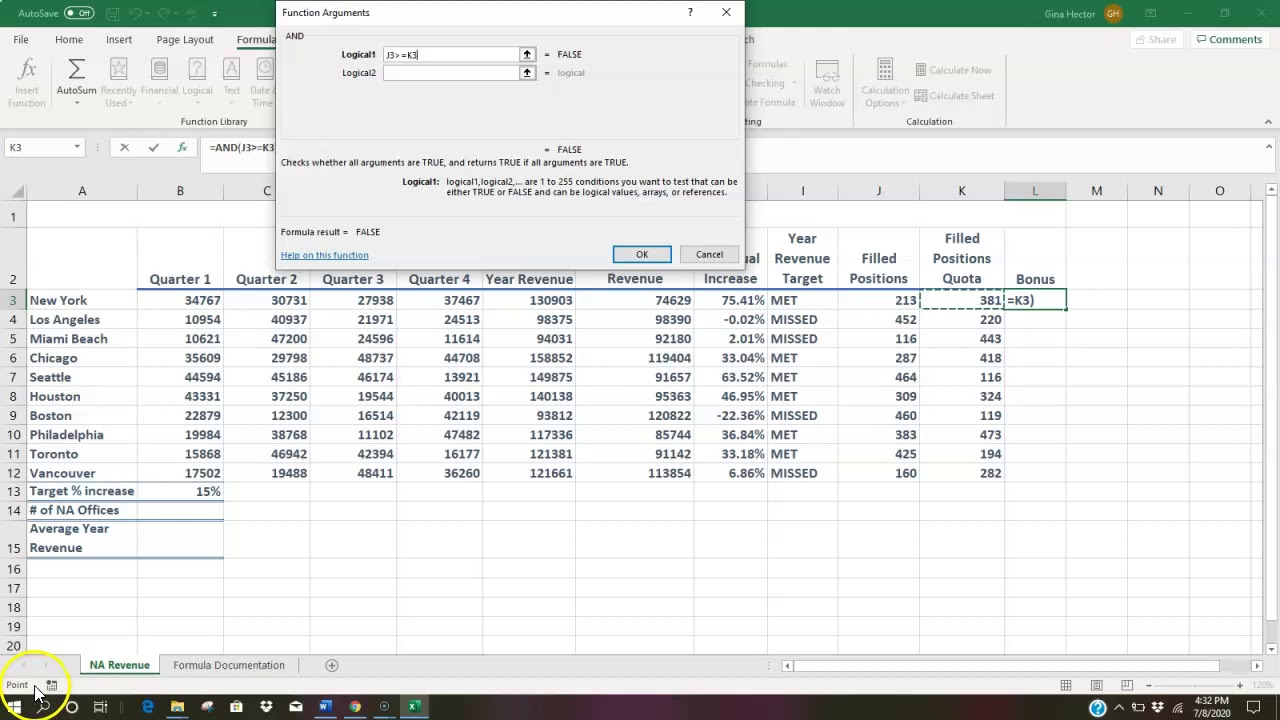1280x720 pixels.
Task: Open the Home ribbon tab
Action: [x=69, y=39]
